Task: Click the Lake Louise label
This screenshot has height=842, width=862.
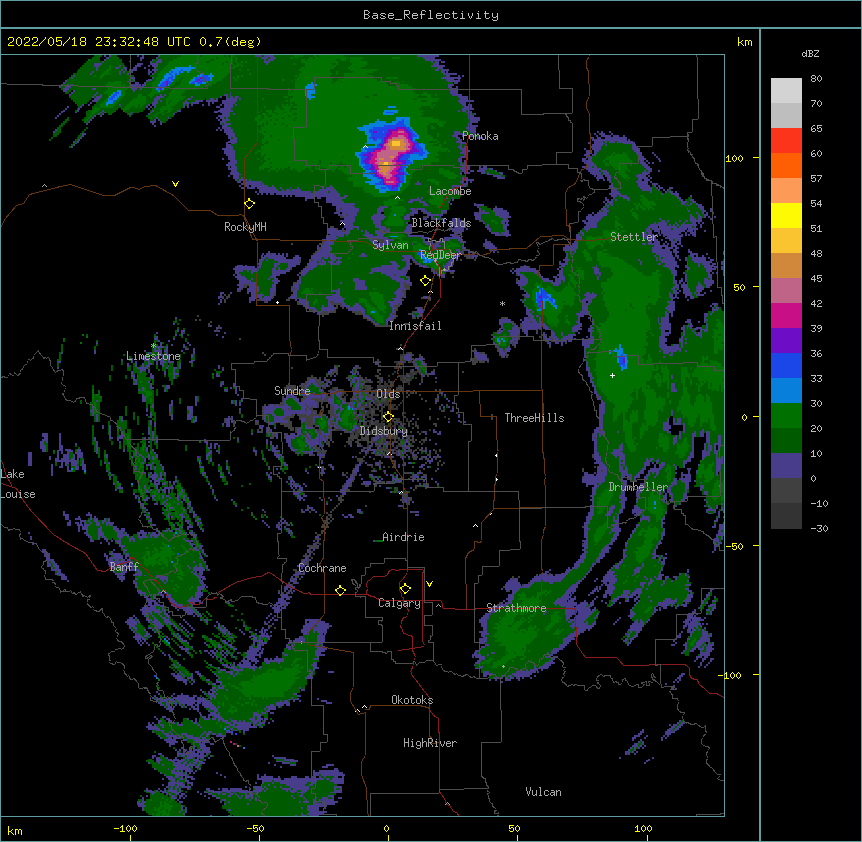Action: tap(18, 484)
